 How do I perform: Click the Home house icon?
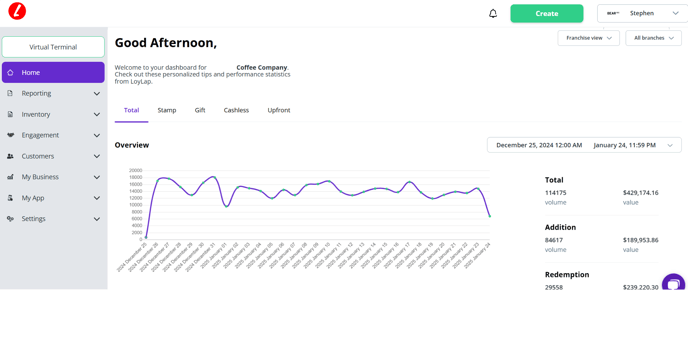10,72
